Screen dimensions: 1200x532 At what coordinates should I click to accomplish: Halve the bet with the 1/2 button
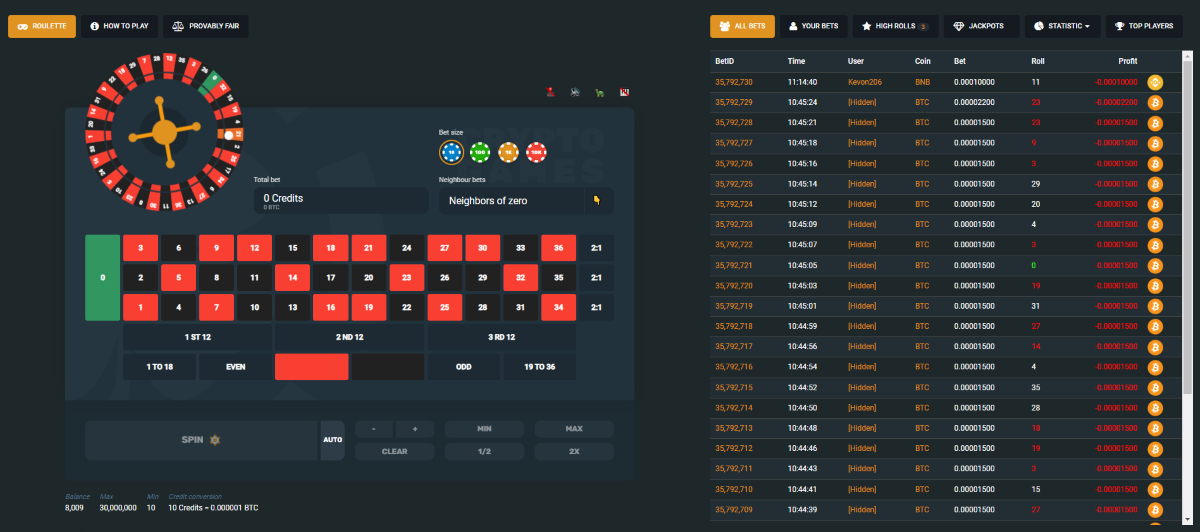484,451
